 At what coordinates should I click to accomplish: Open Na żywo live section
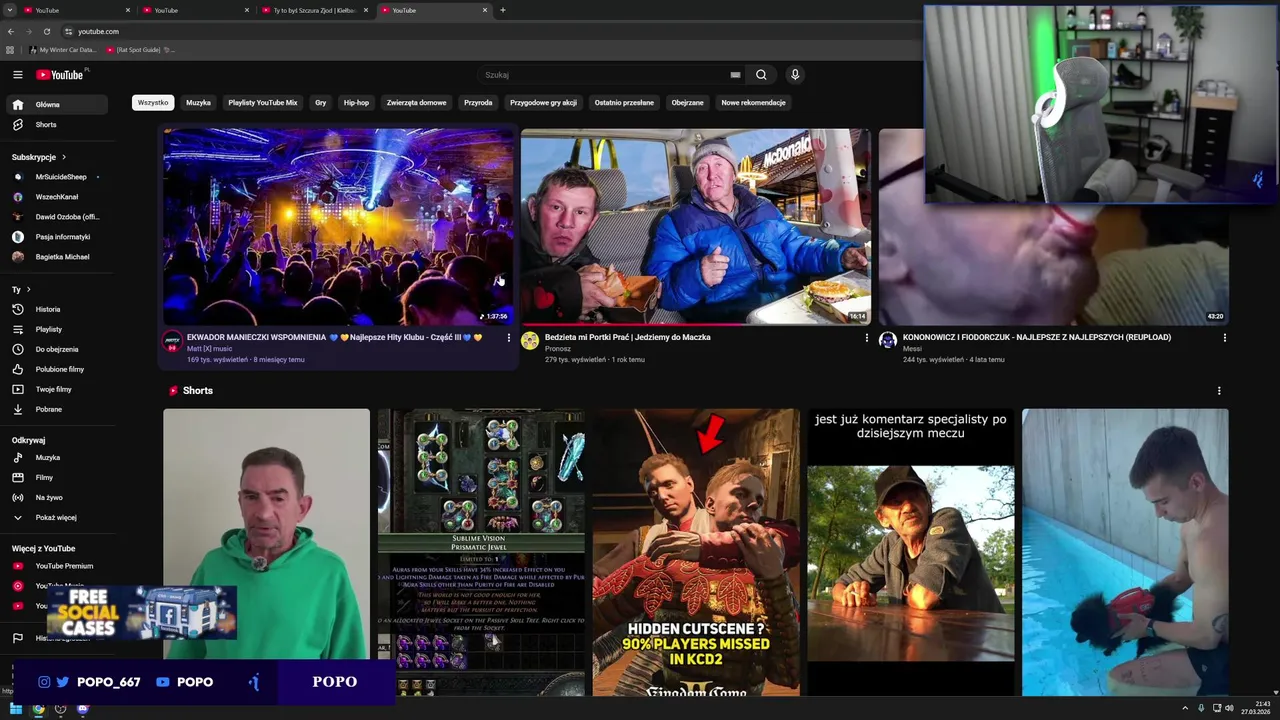59,498
